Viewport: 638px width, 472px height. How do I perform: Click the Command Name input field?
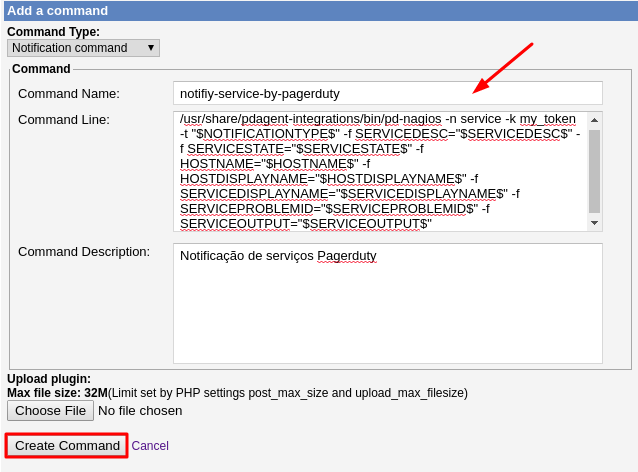(387, 93)
